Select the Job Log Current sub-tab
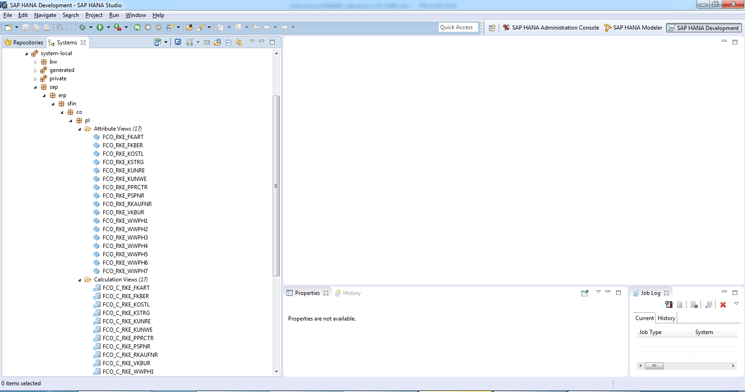The width and height of the screenshot is (745, 392). [644, 318]
